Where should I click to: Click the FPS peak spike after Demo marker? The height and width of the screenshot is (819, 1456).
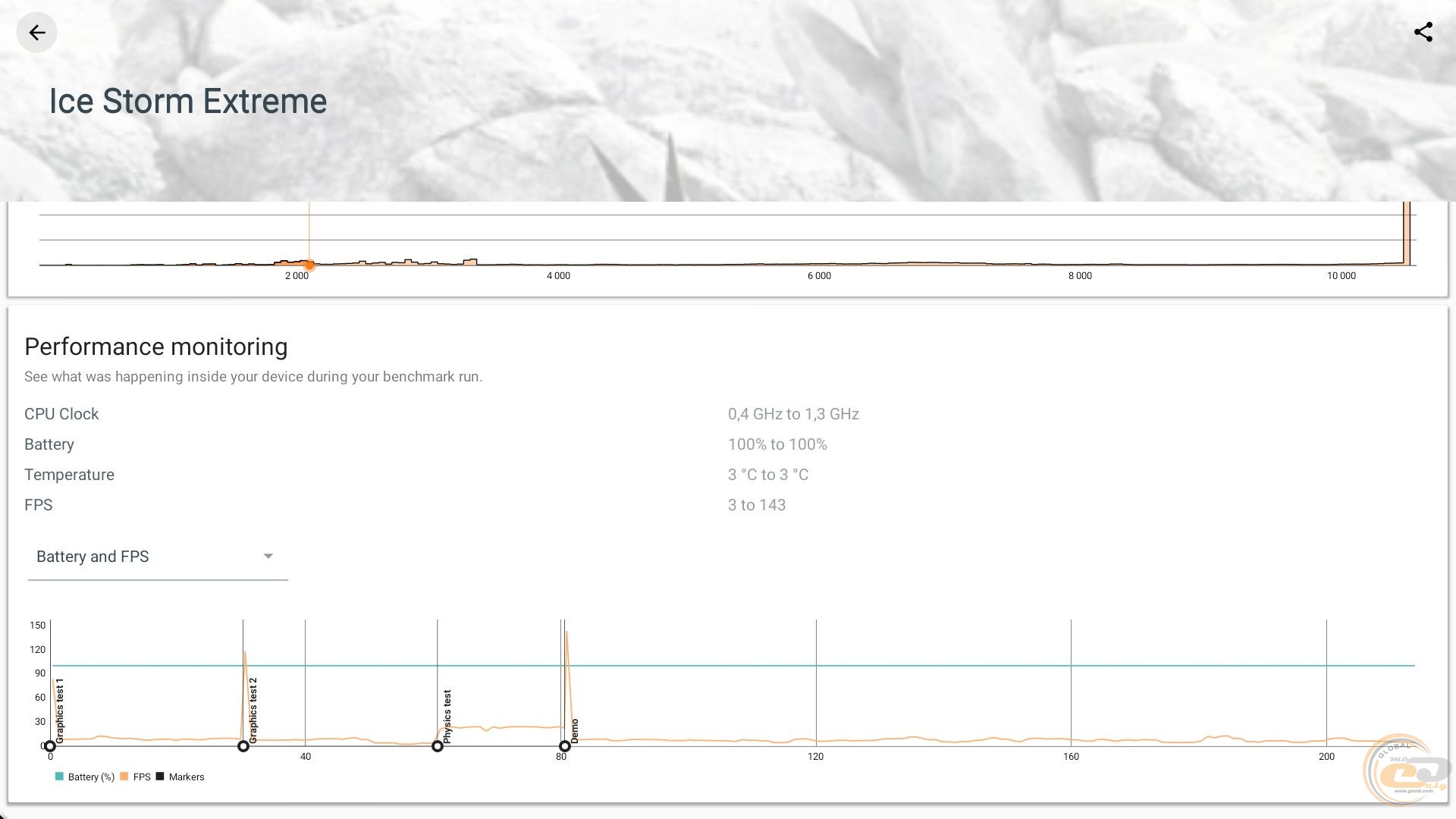coord(566,635)
